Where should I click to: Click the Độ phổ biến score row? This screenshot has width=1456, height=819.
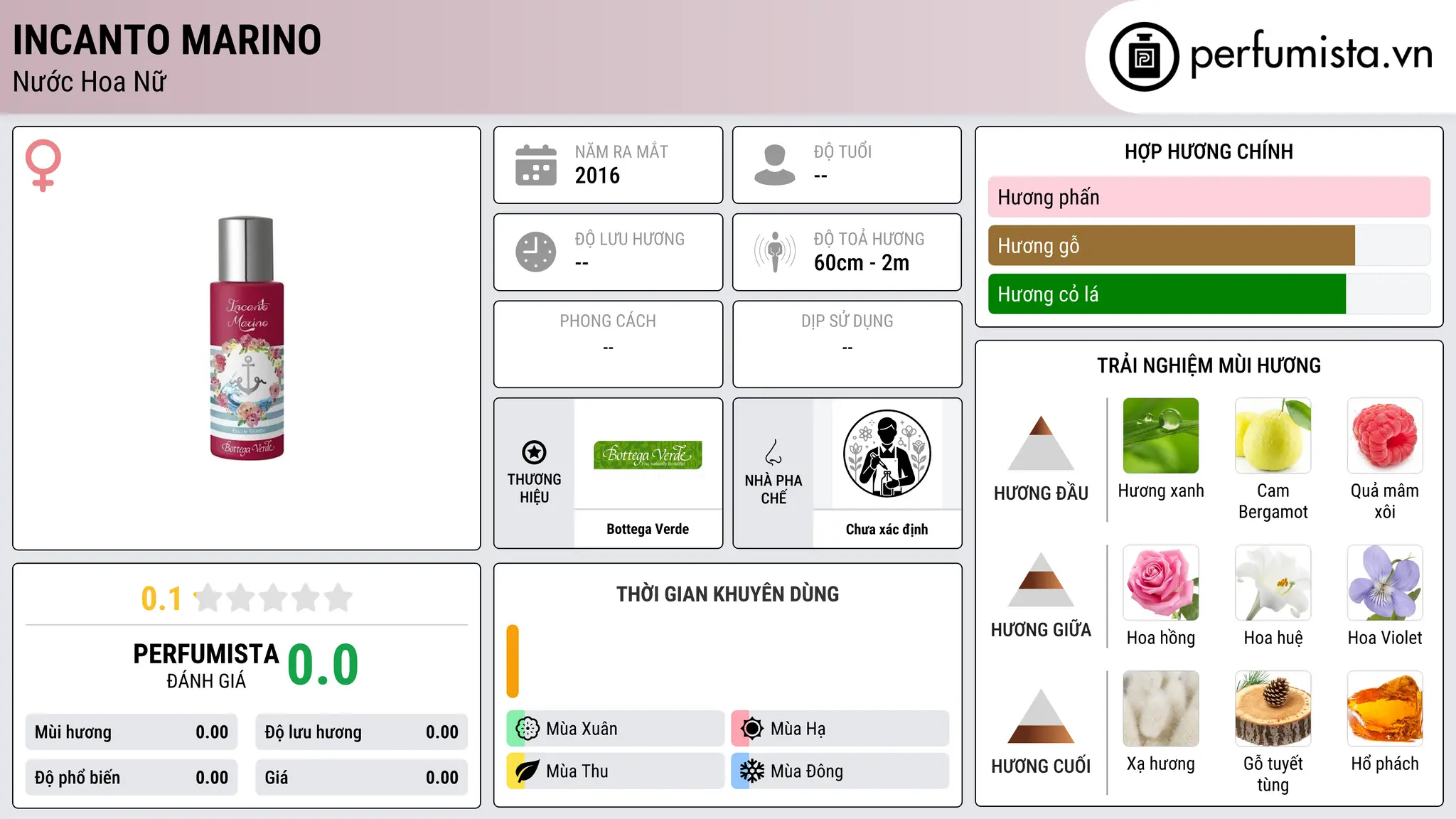tap(132, 777)
